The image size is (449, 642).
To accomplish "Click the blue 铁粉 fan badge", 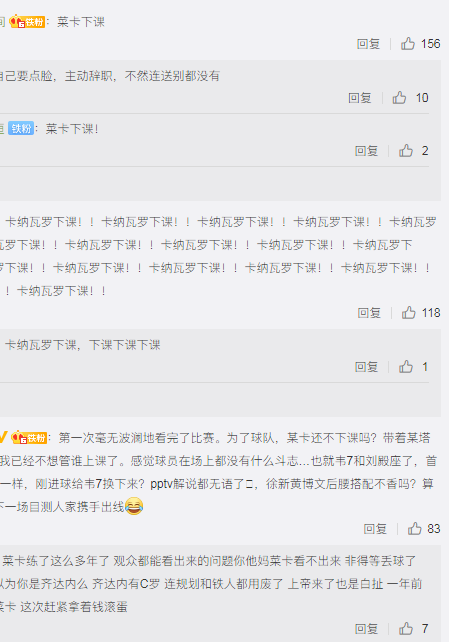I will [21, 129].
